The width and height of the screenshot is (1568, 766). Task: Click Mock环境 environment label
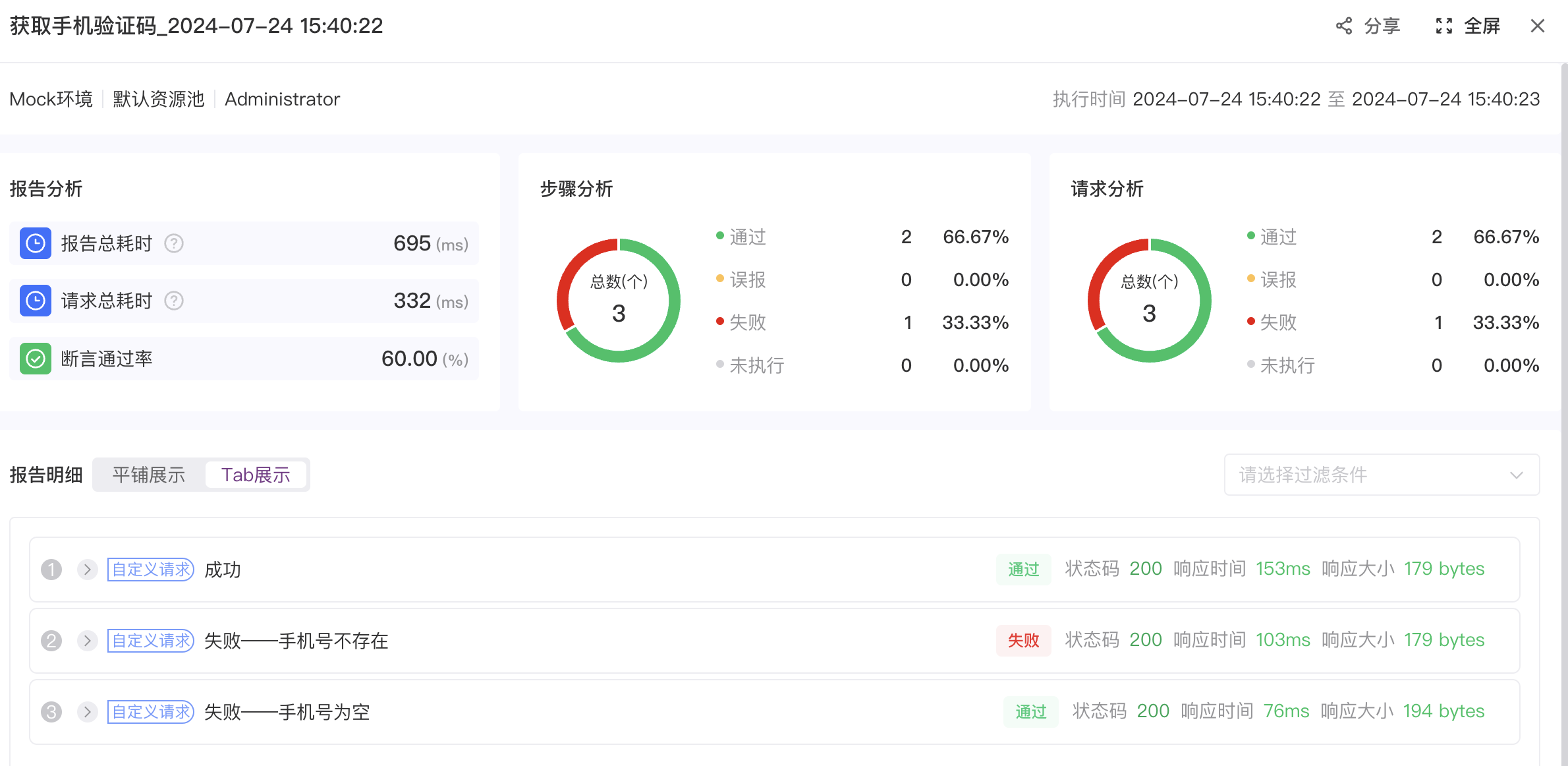tap(51, 99)
